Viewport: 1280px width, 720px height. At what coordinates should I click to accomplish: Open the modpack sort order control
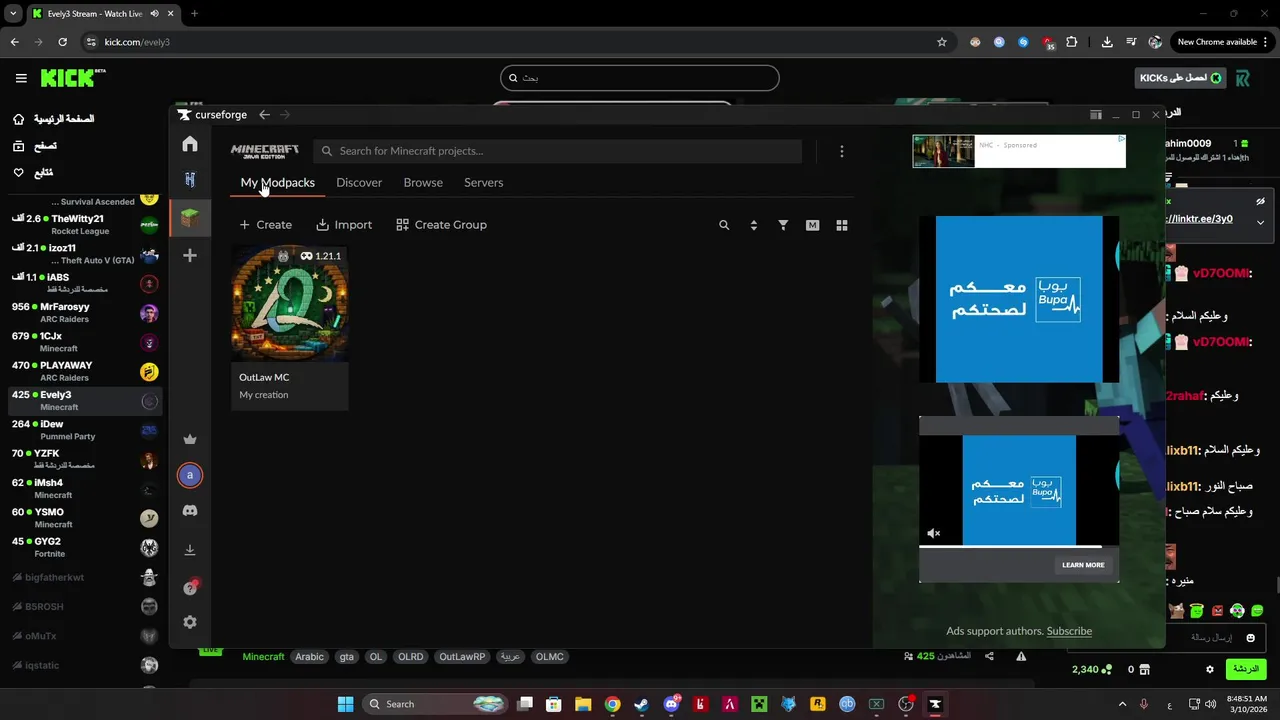pyautogui.click(x=754, y=225)
